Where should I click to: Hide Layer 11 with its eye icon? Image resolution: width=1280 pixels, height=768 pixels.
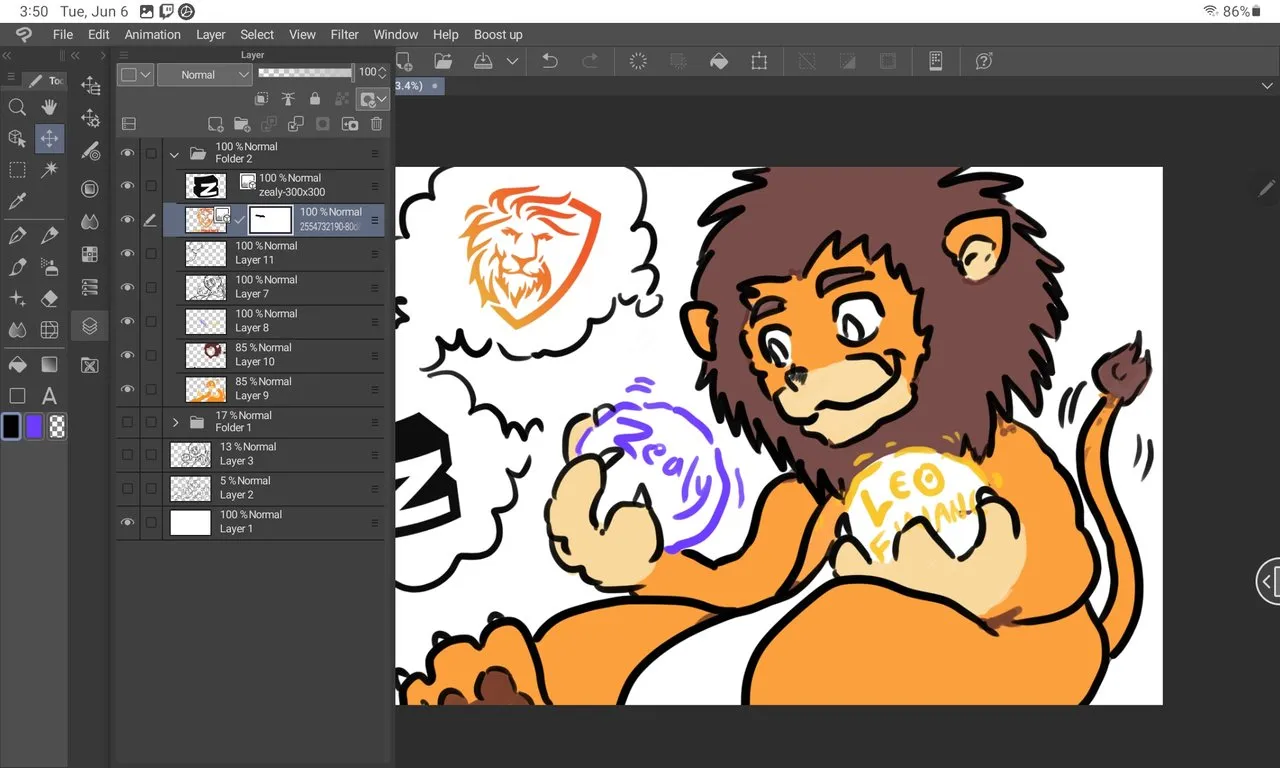point(127,253)
